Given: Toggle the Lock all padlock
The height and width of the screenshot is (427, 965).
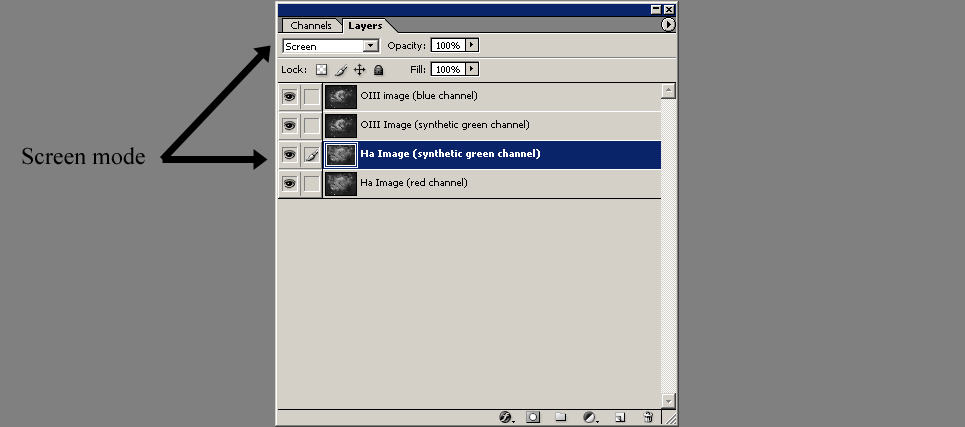Looking at the screenshot, I should click(377, 70).
